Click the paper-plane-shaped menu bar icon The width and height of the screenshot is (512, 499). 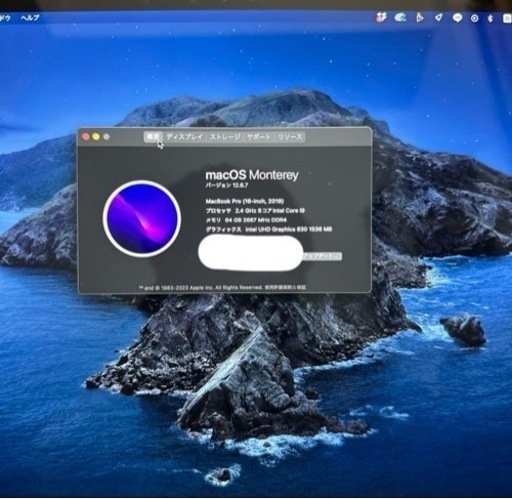(x=439, y=17)
